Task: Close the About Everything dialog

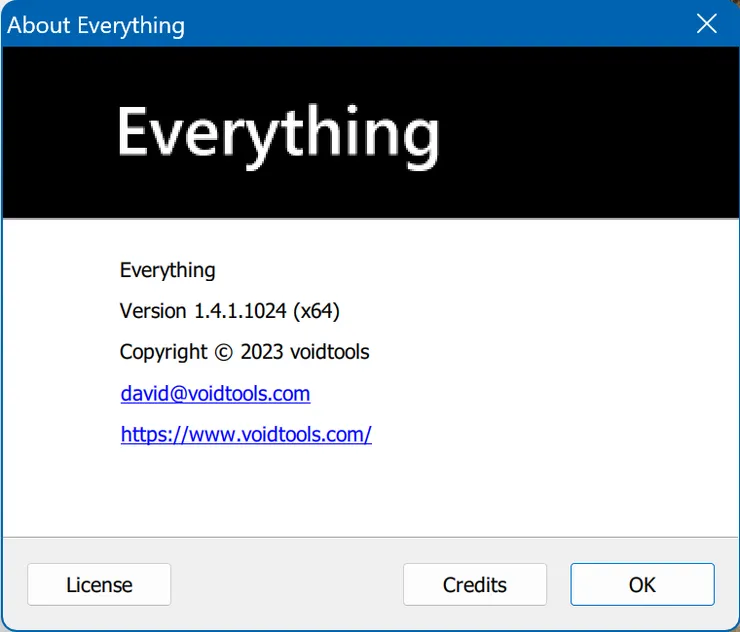Action: pyautogui.click(x=706, y=24)
